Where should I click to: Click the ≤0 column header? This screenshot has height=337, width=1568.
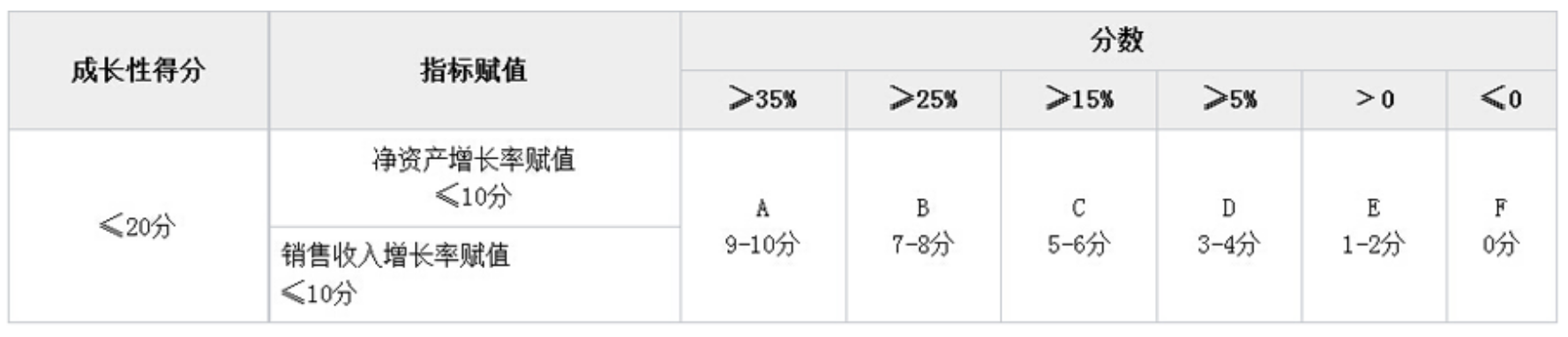pyautogui.click(x=1502, y=100)
